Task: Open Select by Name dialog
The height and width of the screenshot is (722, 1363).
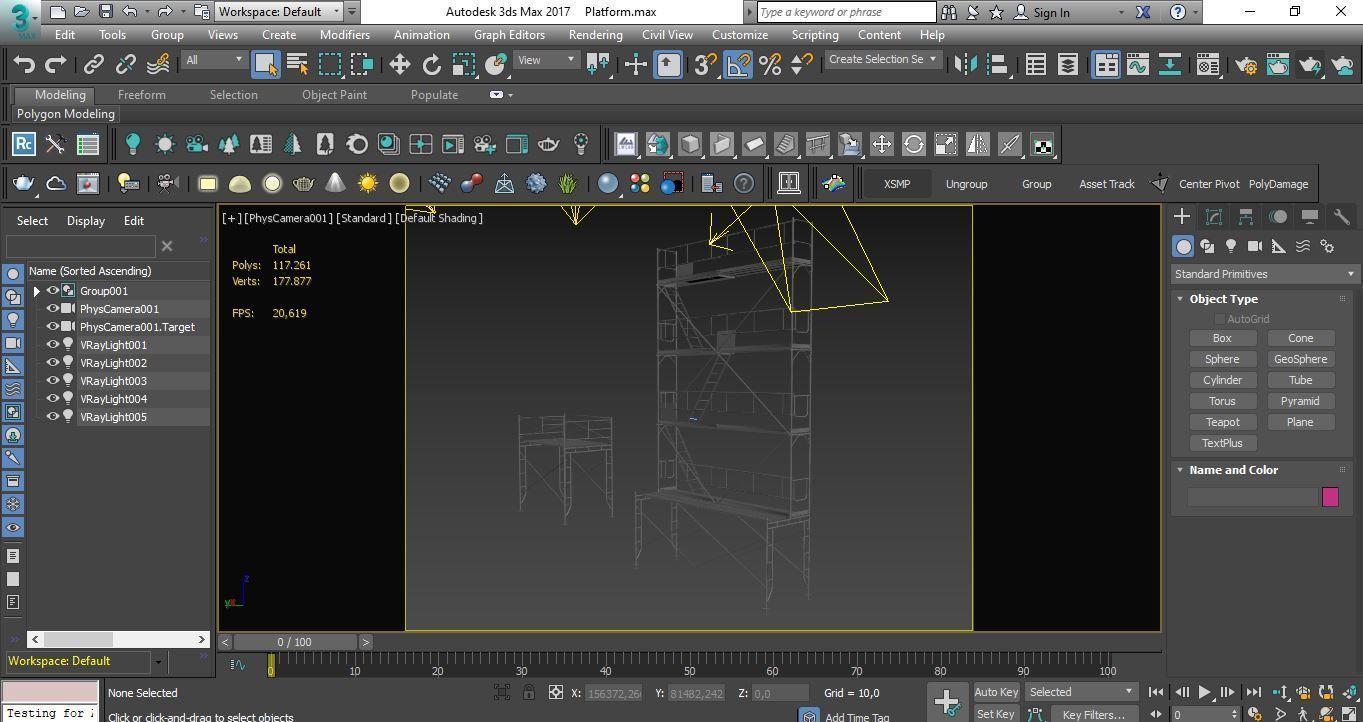Action: pyautogui.click(x=297, y=65)
